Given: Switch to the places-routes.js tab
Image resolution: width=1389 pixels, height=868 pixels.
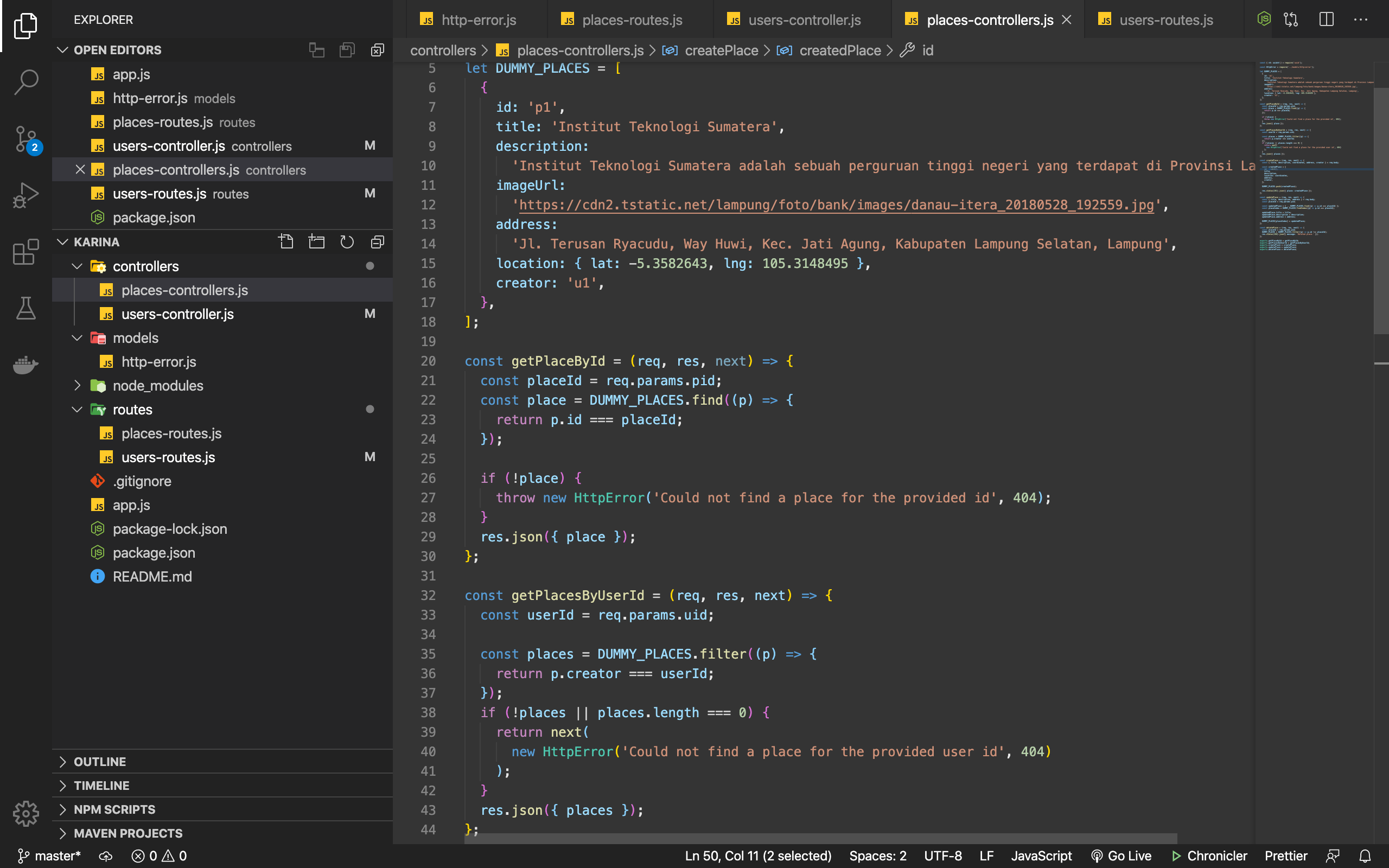Looking at the screenshot, I should point(630,20).
